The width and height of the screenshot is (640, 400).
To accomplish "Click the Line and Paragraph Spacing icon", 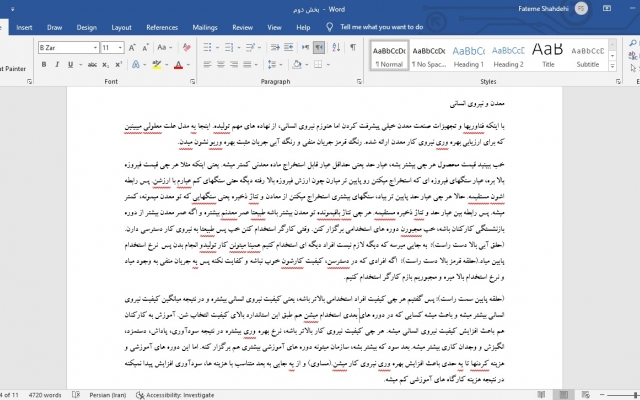I will click(x=272, y=64).
